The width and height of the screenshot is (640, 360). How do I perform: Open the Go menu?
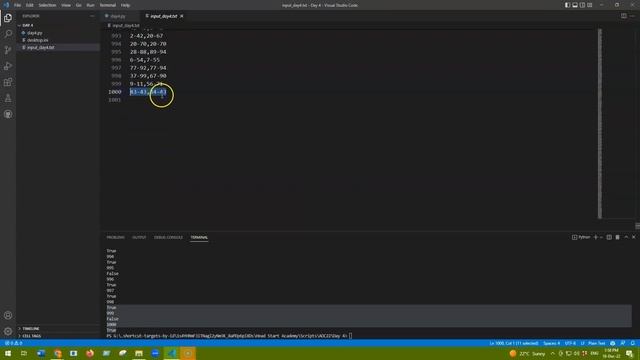[x=79, y=5]
